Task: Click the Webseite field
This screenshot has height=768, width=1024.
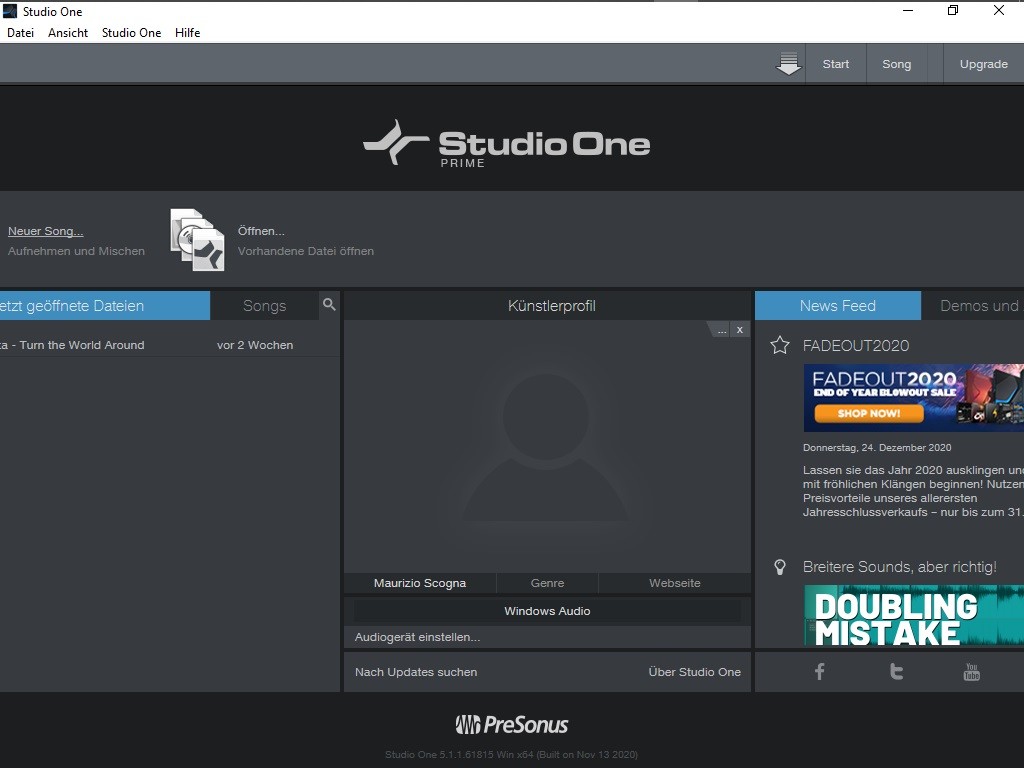Action: pyautogui.click(x=675, y=583)
